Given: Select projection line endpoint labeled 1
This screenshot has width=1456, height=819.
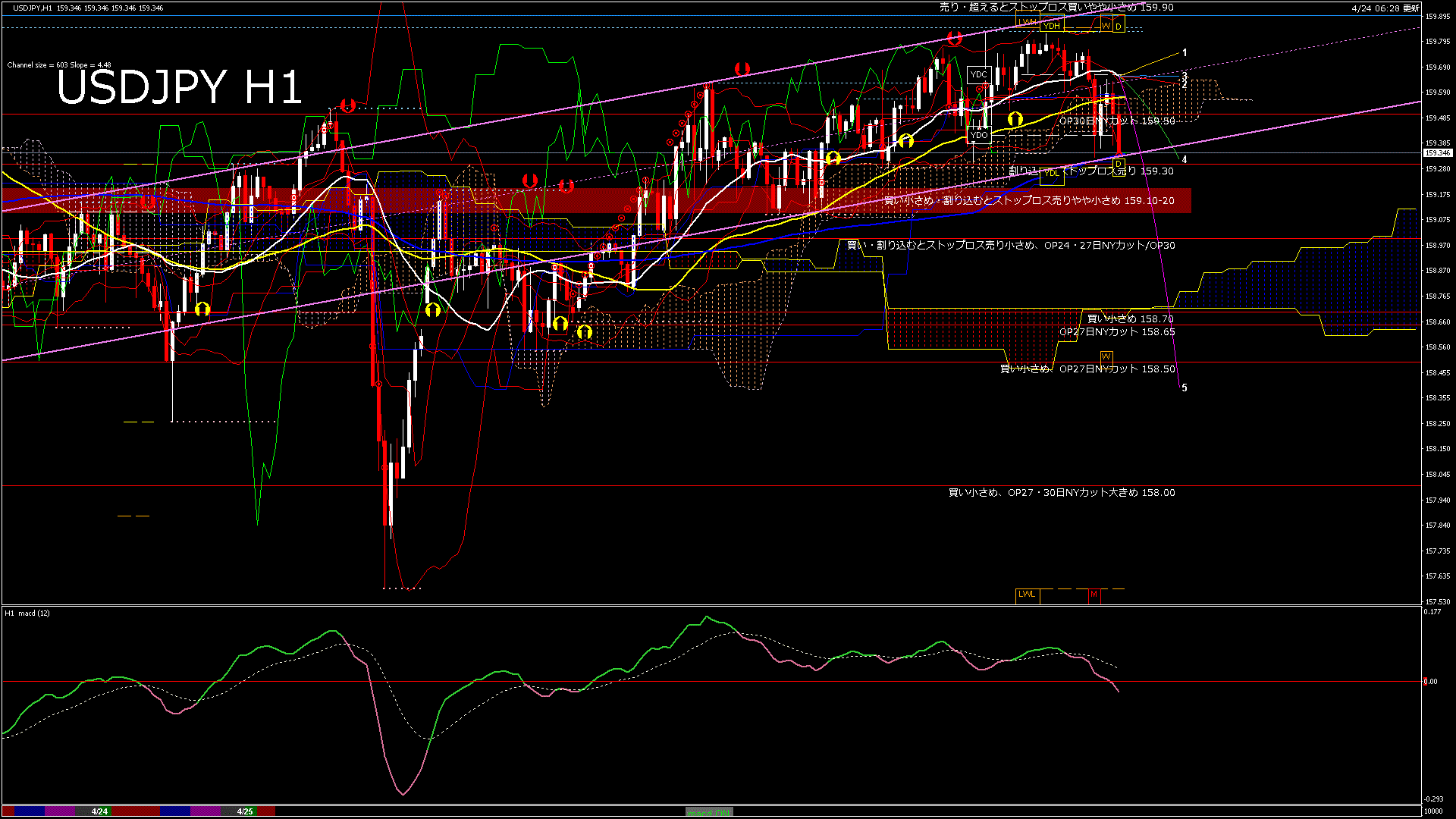Looking at the screenshot, I should click(x=1185, y=53).
